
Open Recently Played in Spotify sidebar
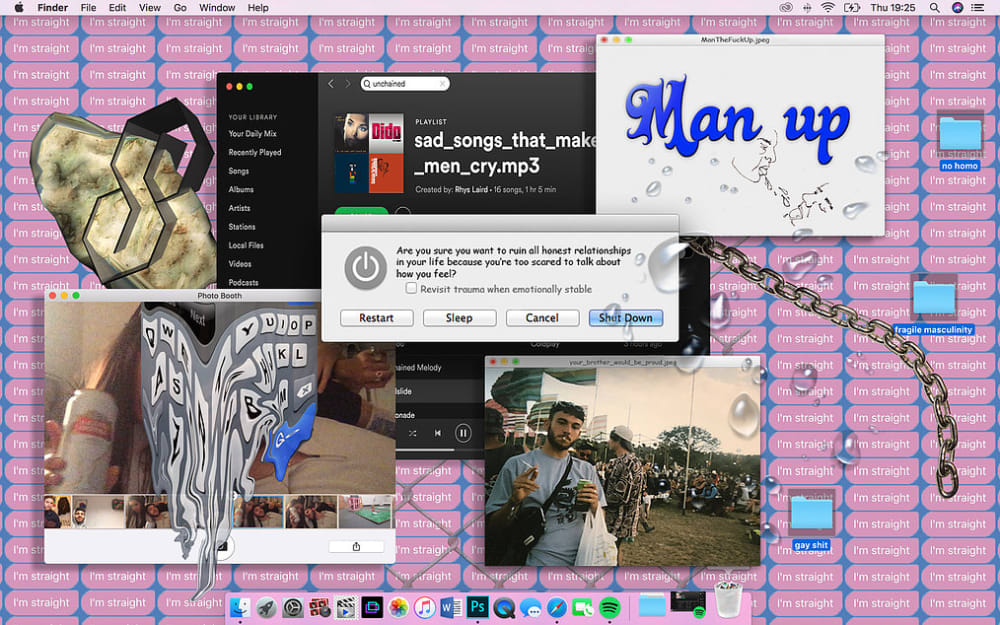point(255,152)
